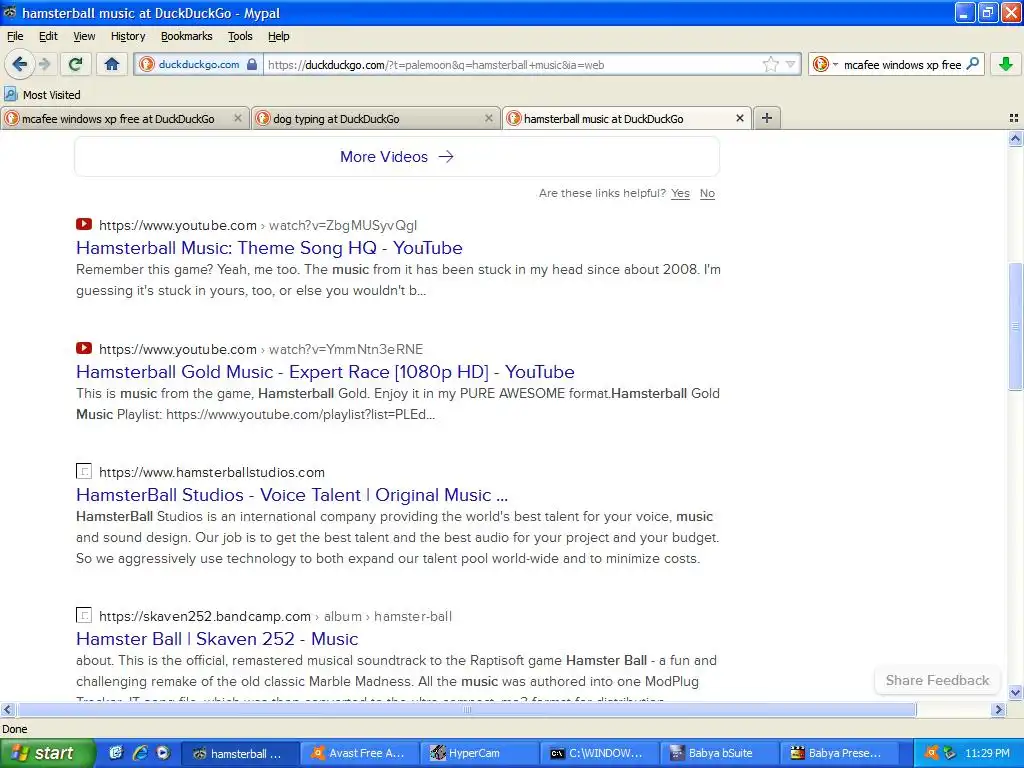
Task: Select the hamsterball music at DuckDuckGo tab
Action: click(603, 119)
